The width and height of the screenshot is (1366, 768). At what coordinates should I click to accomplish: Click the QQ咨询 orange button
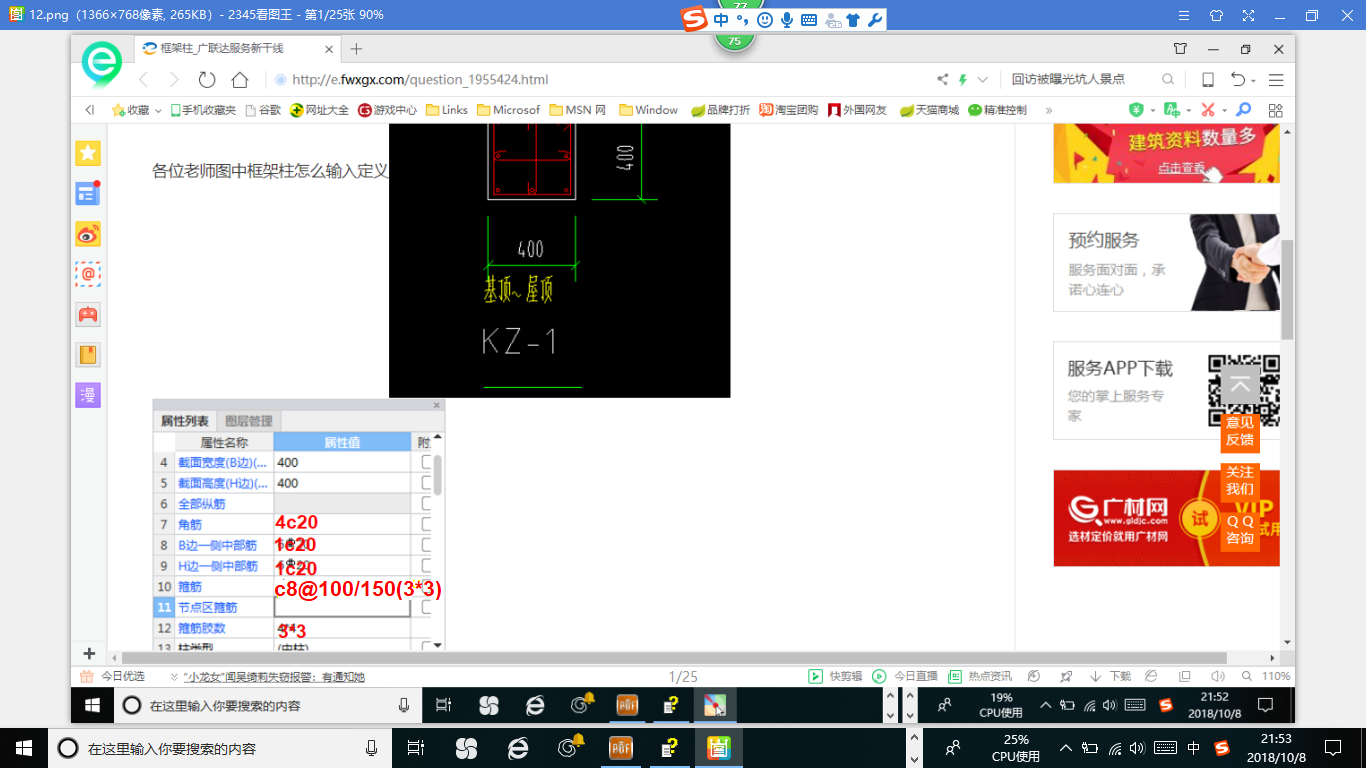coord(1240,530)
